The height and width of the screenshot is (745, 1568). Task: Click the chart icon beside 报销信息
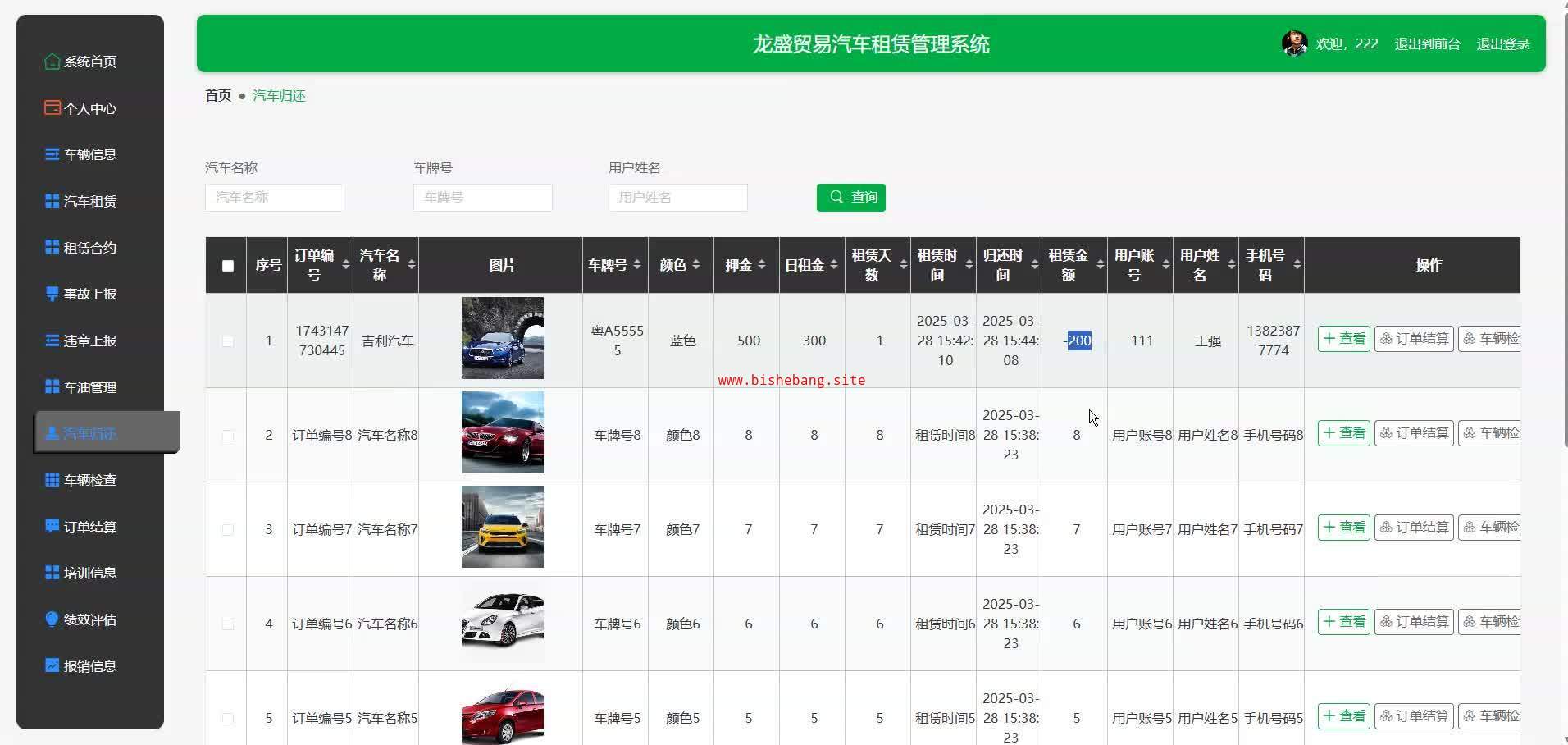(x=52, y=665)
